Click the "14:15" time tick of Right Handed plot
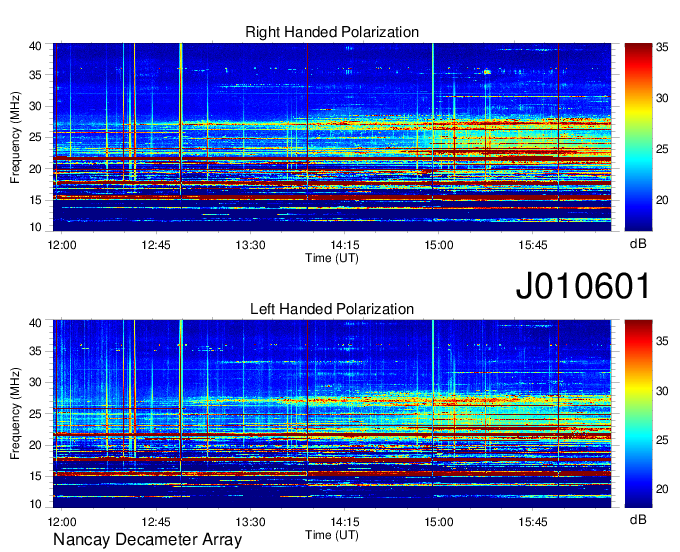 point(345,245)
